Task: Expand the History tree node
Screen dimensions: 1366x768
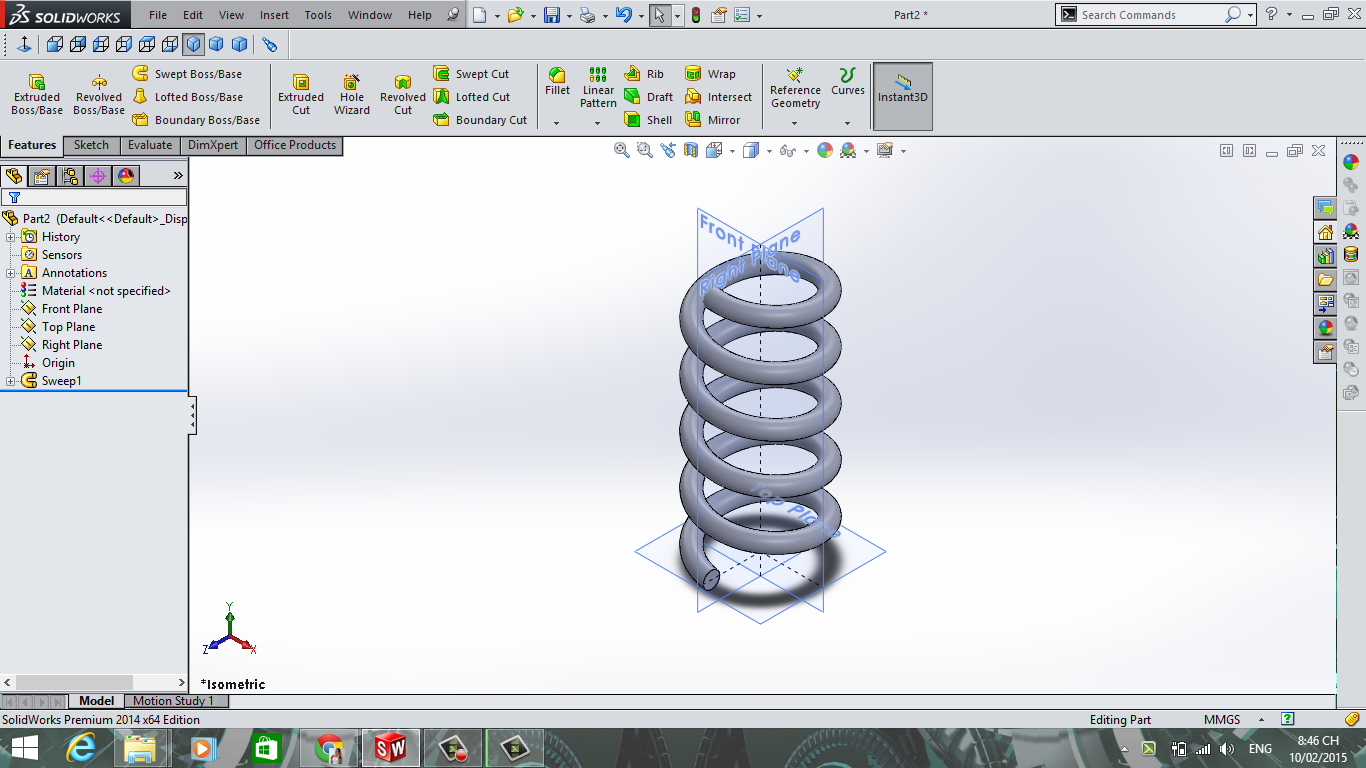Action: tap(11, 237)
